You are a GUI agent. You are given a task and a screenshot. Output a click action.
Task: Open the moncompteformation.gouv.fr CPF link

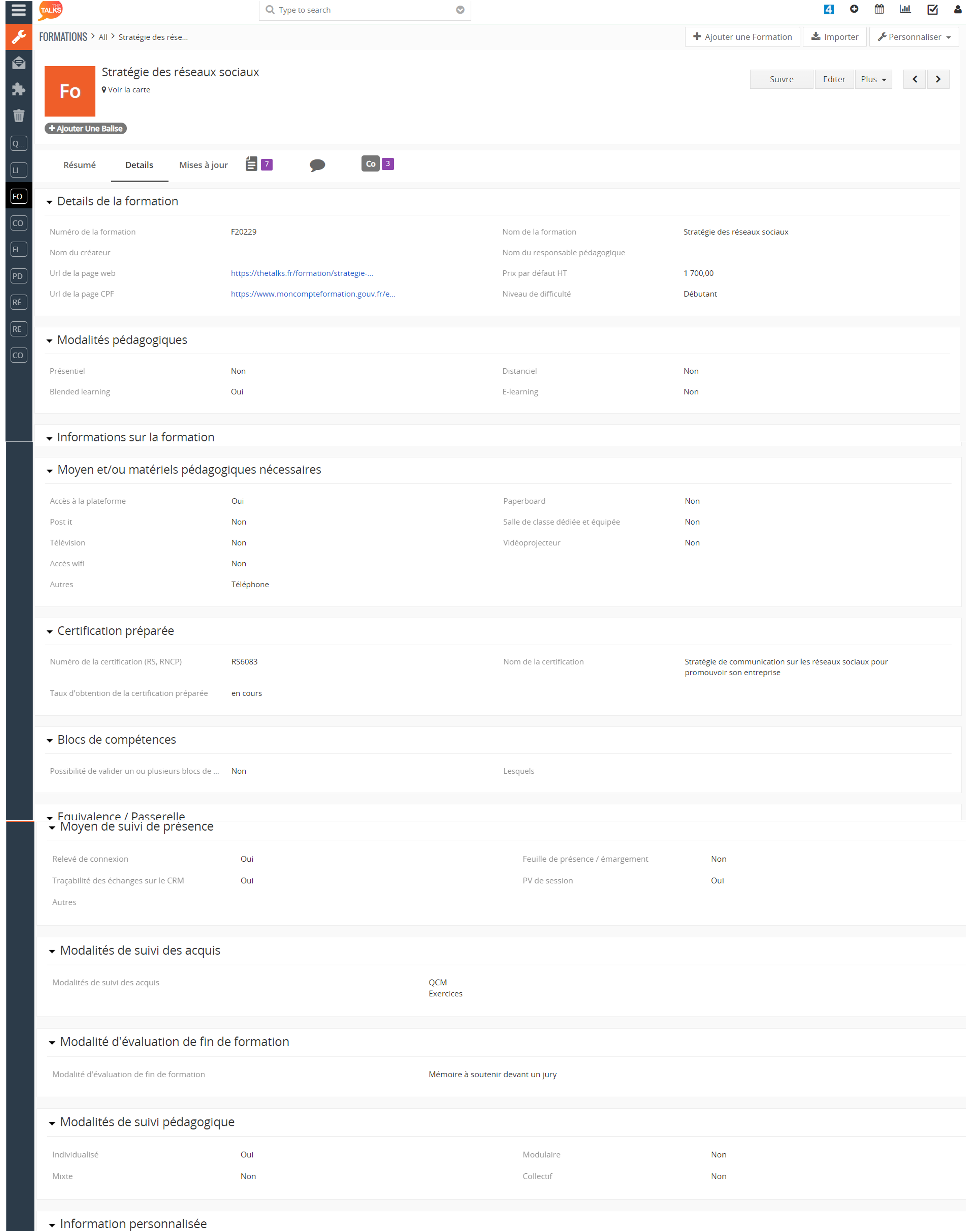(313, 294)
